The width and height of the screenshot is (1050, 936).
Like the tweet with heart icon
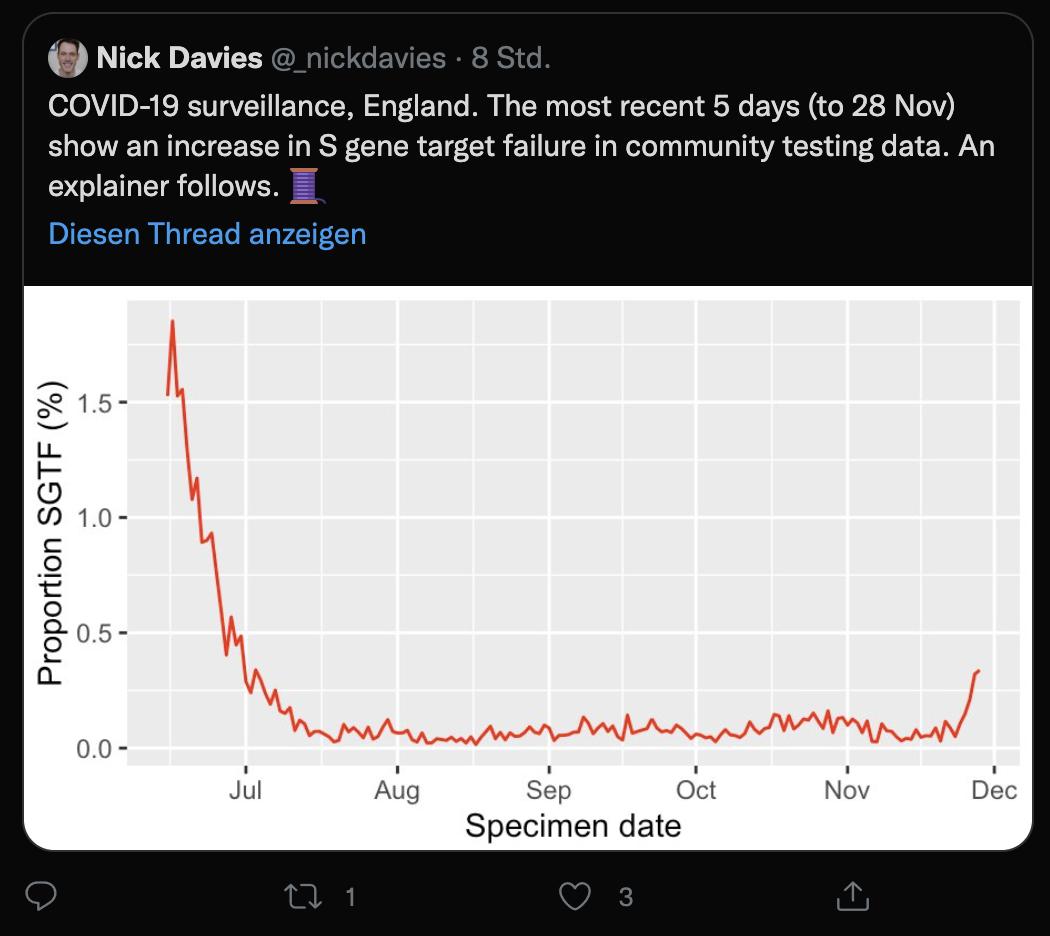pyautogui.click(x=575, y=896)
